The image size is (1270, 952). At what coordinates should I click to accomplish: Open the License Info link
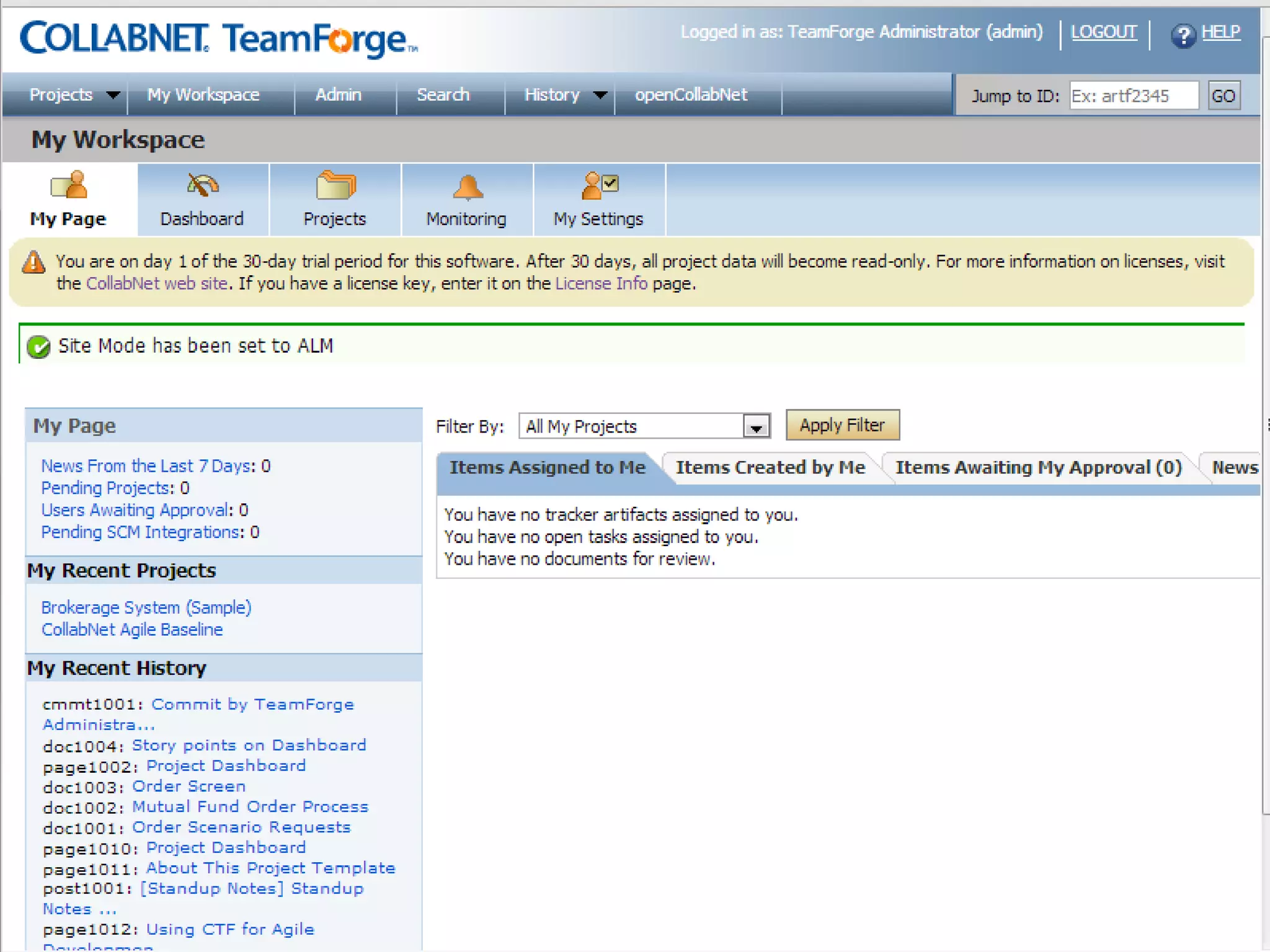click(x=600, y=284)
